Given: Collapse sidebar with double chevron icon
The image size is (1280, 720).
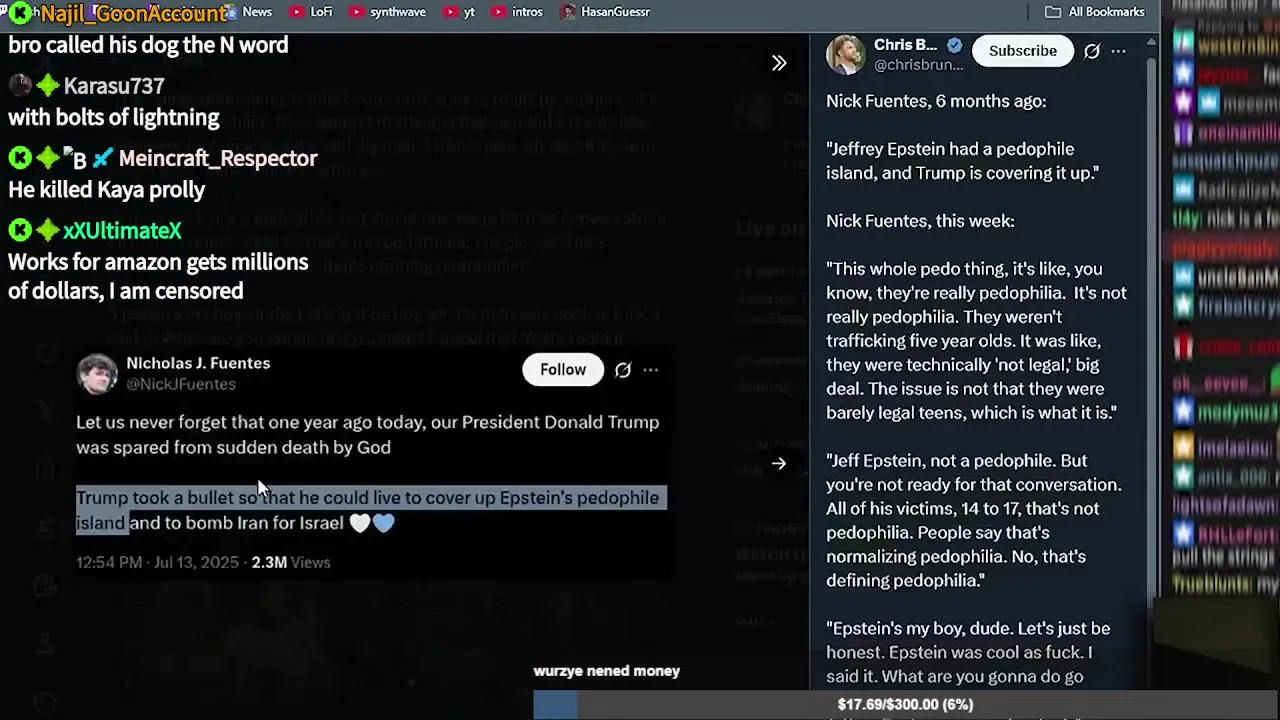Looking at the screenshot, I should point(779,63).
